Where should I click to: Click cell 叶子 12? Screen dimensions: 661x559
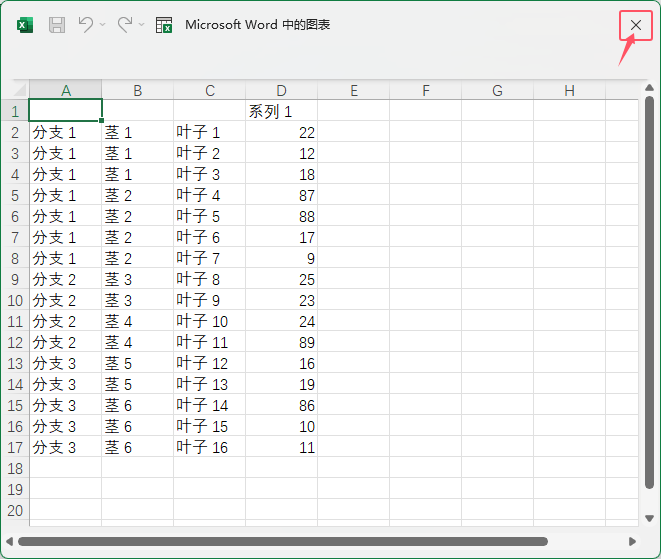click(210, 363)
